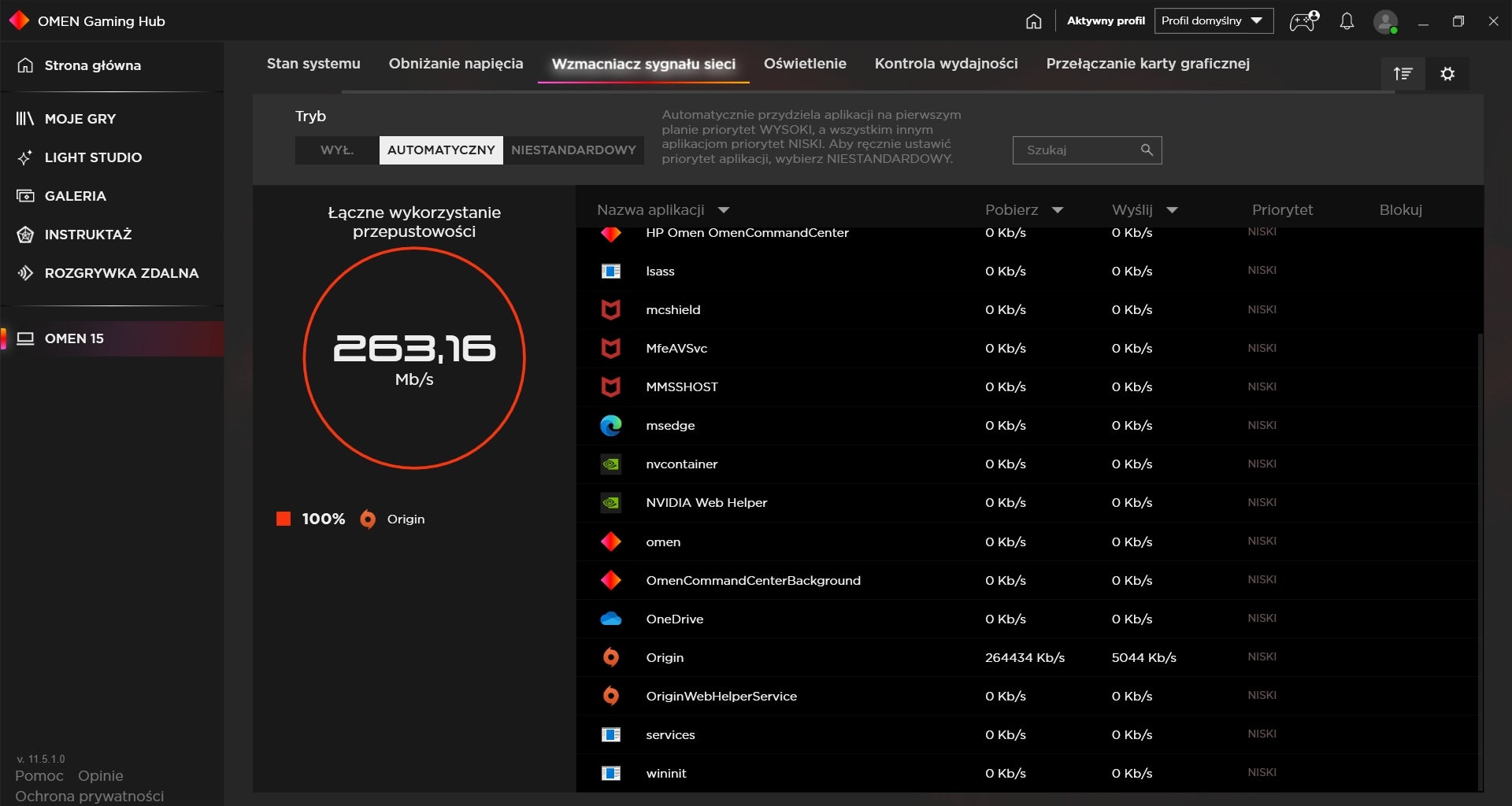Click the MOJE GRY library icon

(25, 119)
